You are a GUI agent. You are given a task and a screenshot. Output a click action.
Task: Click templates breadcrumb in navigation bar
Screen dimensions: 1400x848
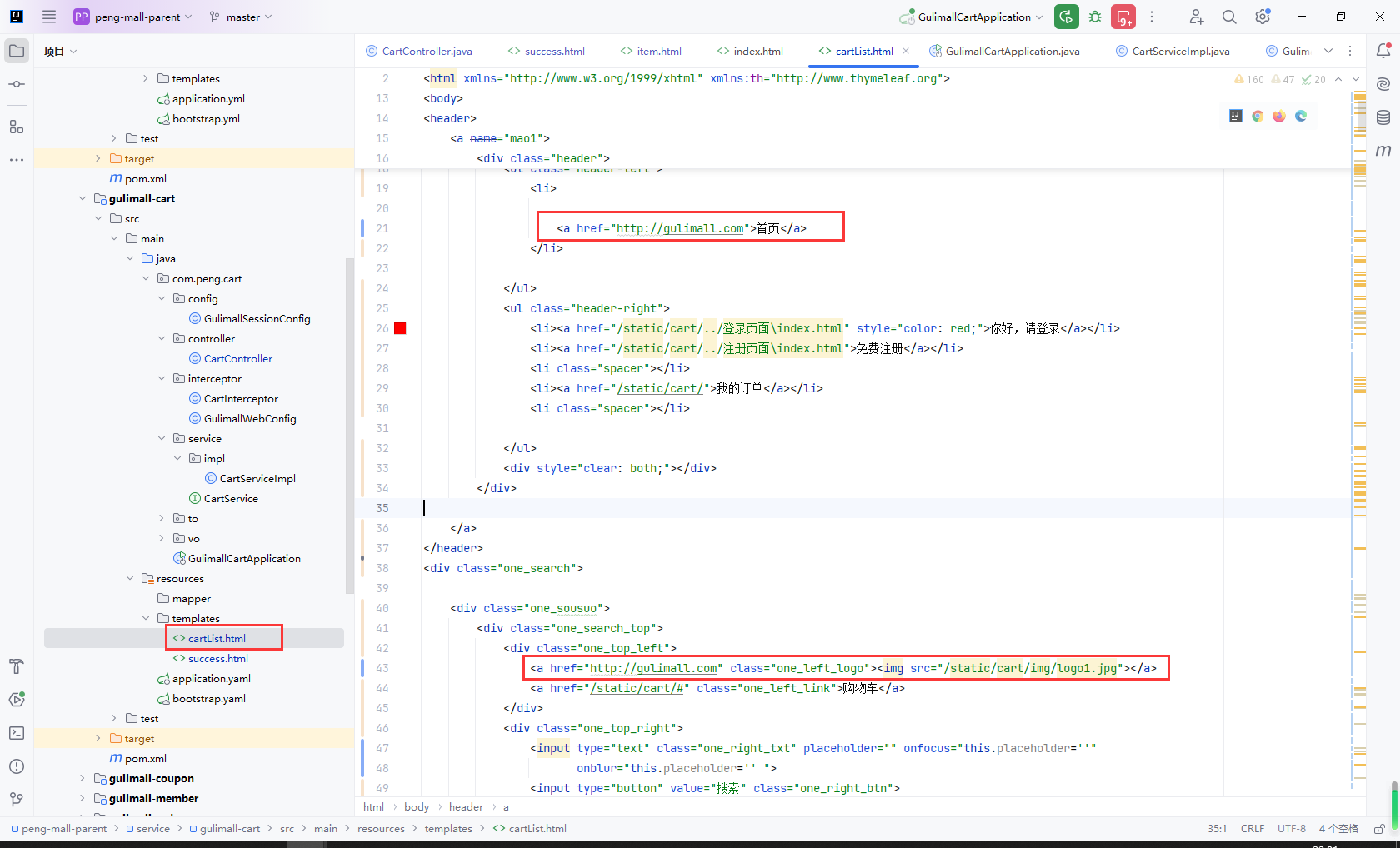click(448, 829)
